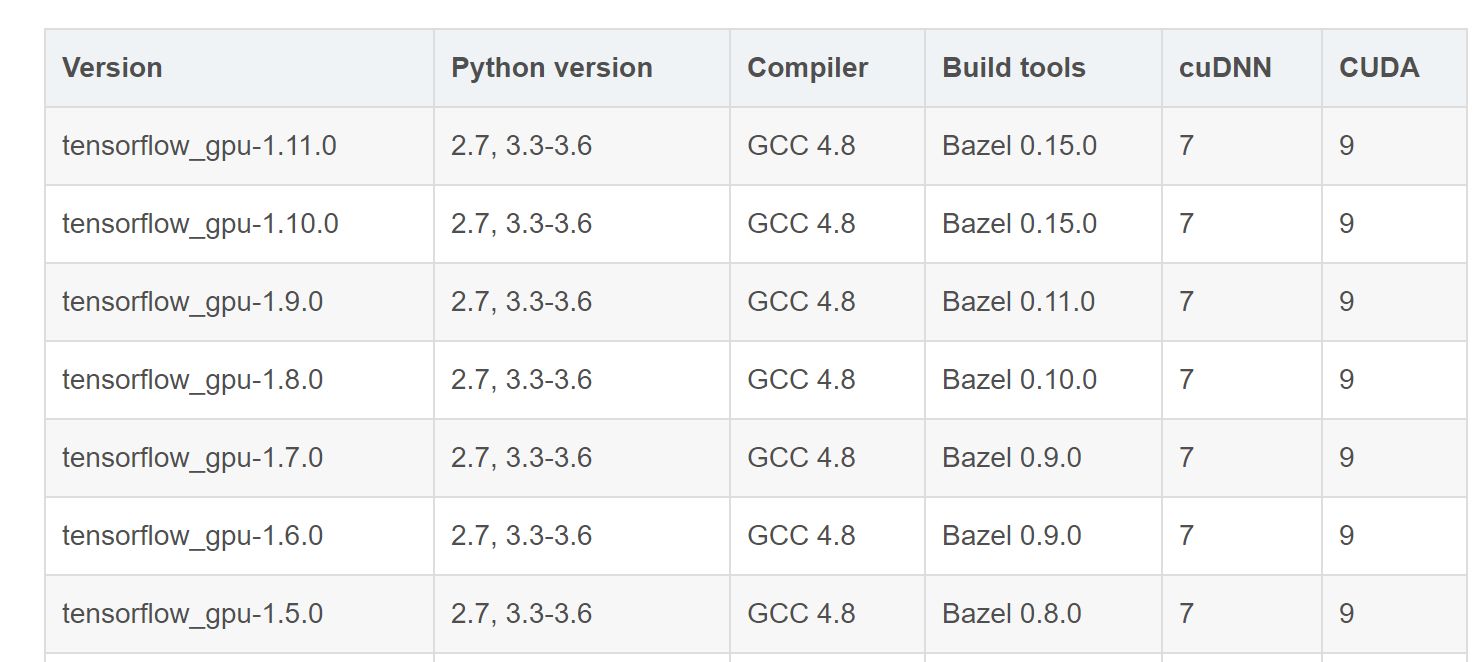The width and height of the screenshot is (1476, 662).
Task: Select CUDA value 9 for tensorflow_gpu-1.8.0
Action: 1394,380
